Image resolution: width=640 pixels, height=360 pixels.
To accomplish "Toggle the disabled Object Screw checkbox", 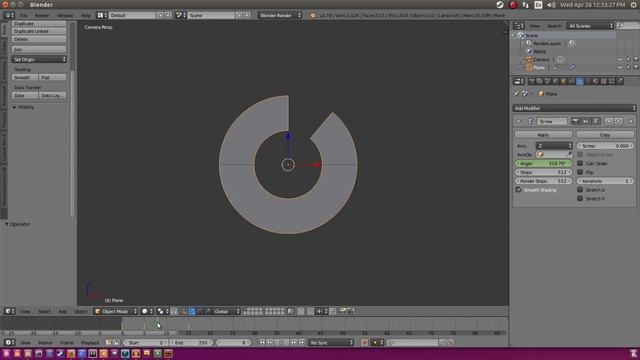I will point(580,155).
